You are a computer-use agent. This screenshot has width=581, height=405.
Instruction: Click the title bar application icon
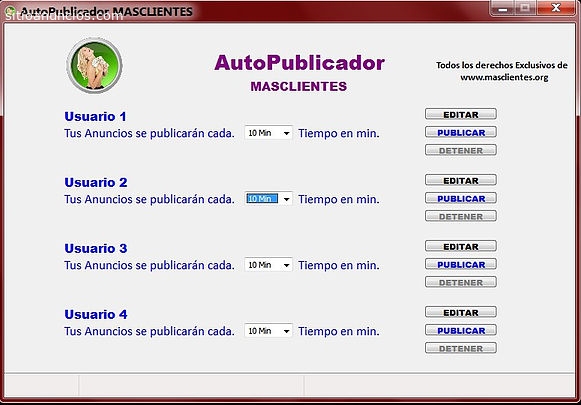tap(10, 11)
